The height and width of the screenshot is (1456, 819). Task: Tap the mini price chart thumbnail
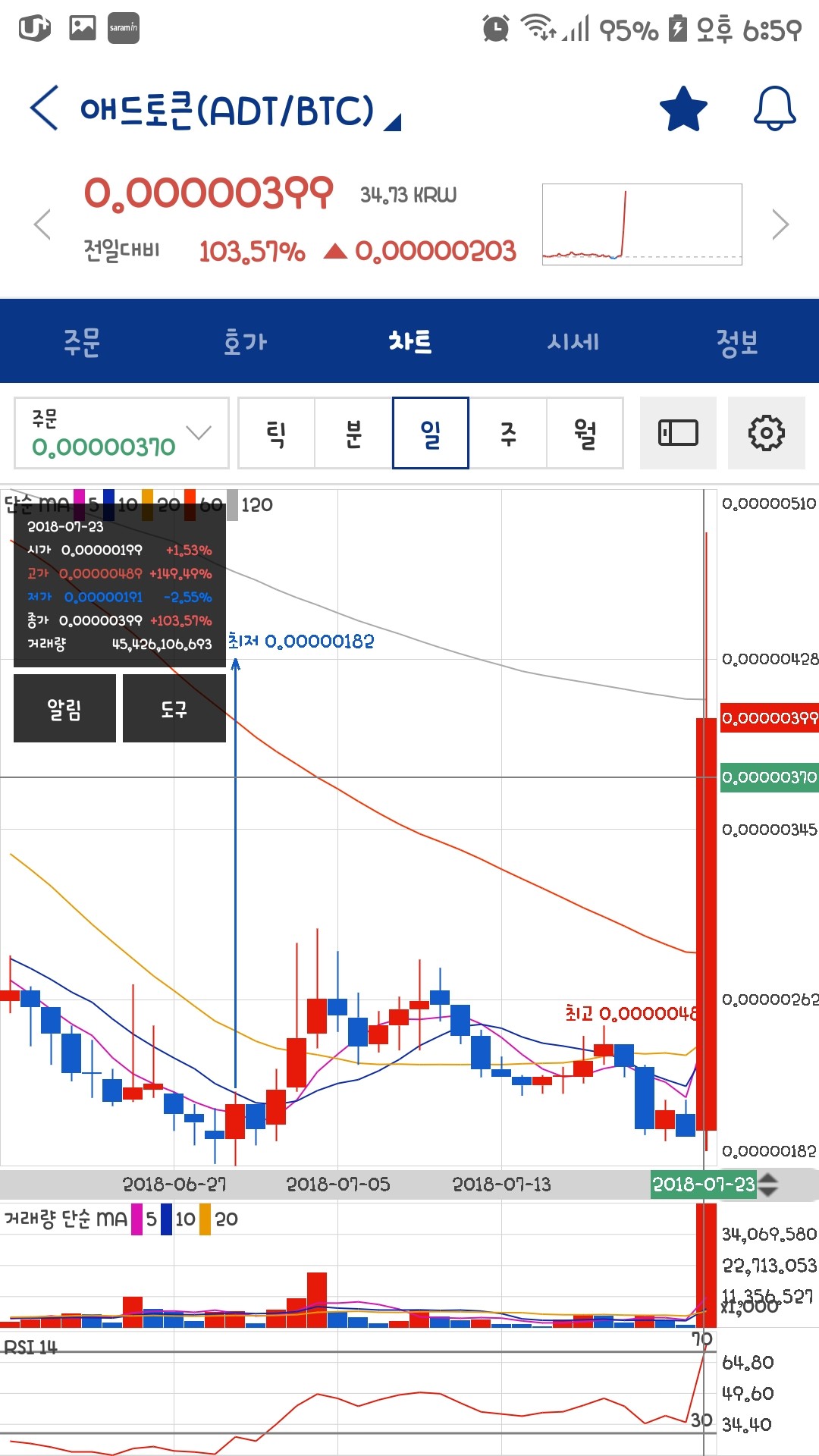642,224
